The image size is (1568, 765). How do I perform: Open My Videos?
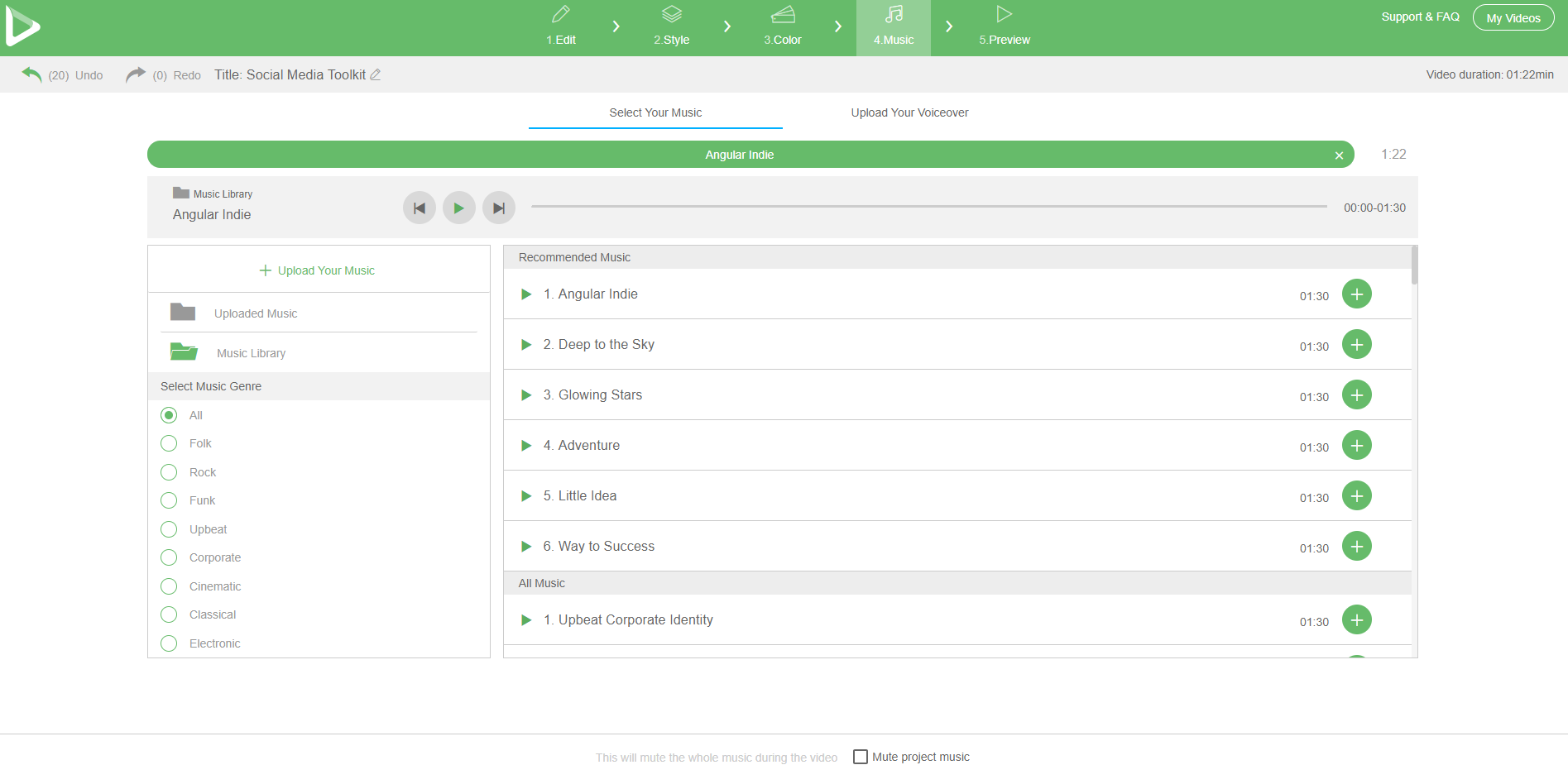[x=1513, y=17]
